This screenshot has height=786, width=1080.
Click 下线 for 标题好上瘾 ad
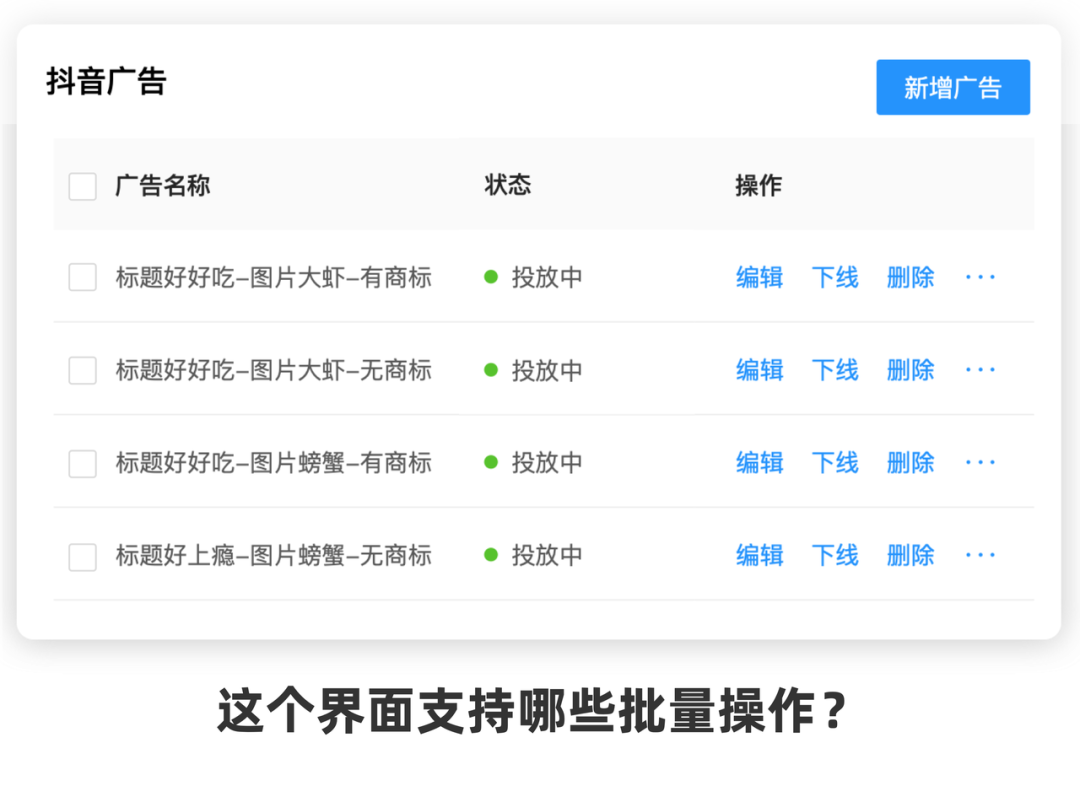point(835,555)
